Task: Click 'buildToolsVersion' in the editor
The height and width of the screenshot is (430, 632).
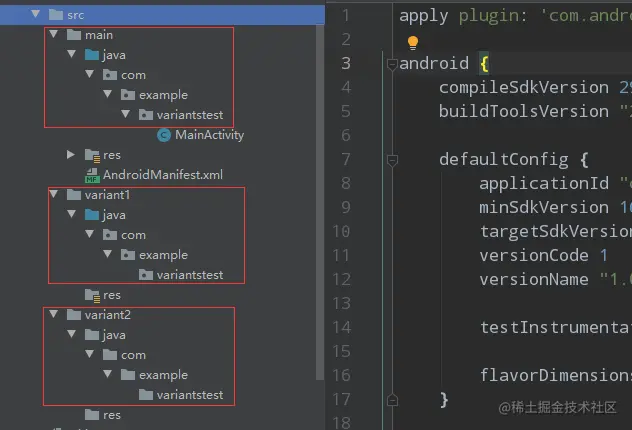Action: pos(524,111)
